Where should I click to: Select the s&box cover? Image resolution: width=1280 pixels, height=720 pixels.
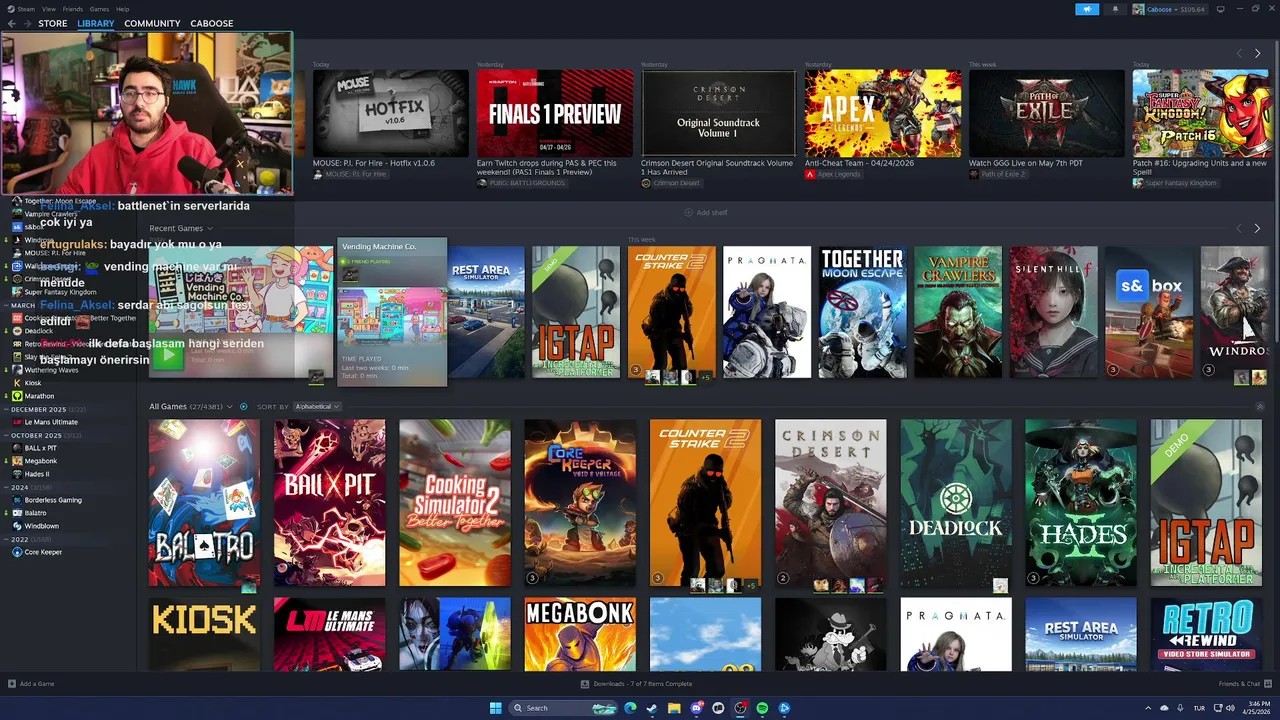(1149, 312)
